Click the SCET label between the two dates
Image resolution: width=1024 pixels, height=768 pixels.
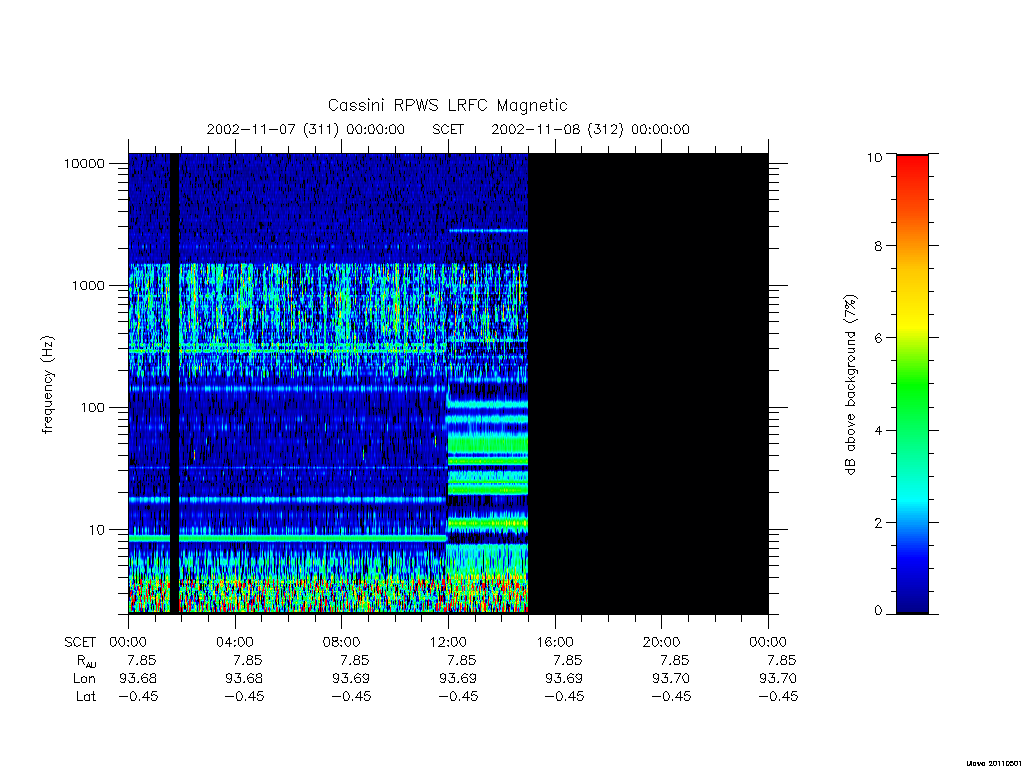pyautogui.click(x=448, y=129)
